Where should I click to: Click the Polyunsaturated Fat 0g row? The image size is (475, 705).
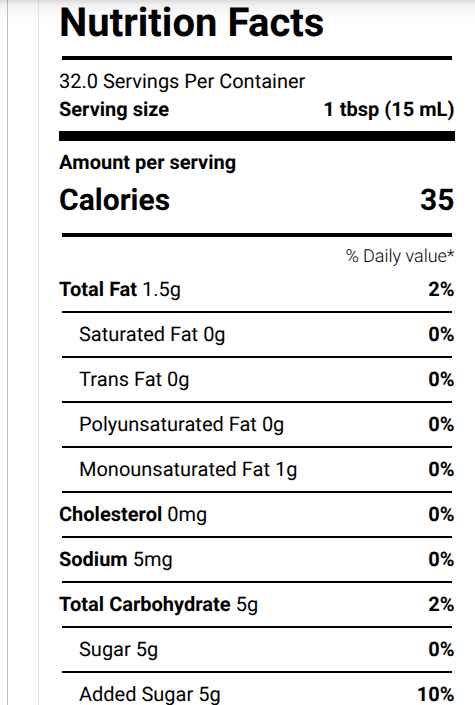tap(257, 424)
